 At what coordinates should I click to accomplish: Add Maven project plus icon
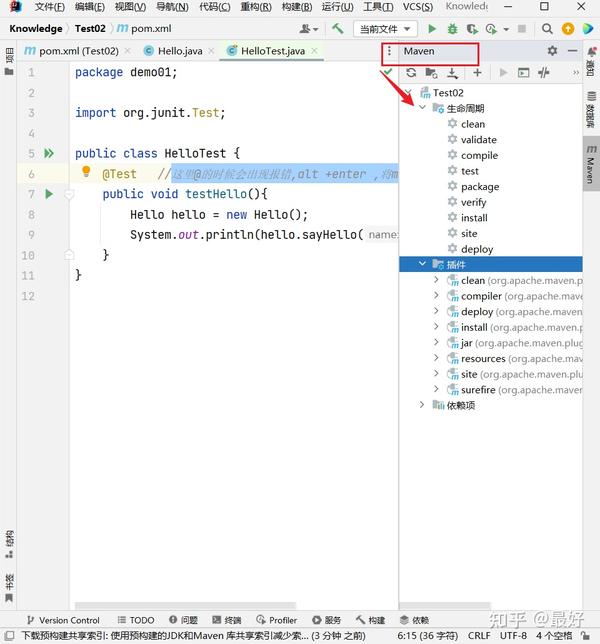[x=477, y=73]
